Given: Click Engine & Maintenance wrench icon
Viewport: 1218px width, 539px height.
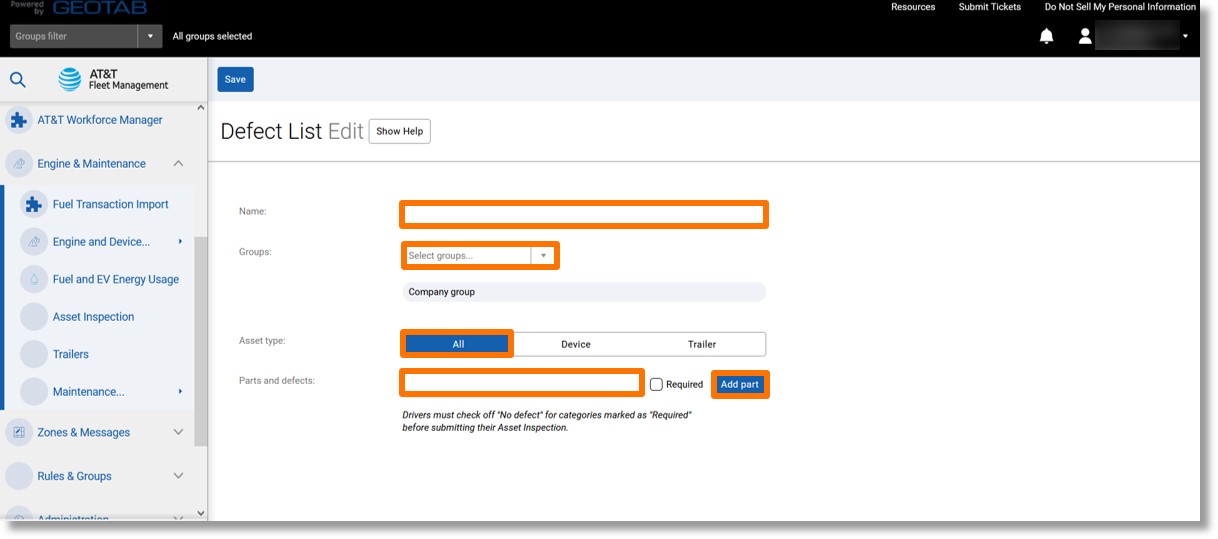Looking at the screenshot, I should click(18, 164).
